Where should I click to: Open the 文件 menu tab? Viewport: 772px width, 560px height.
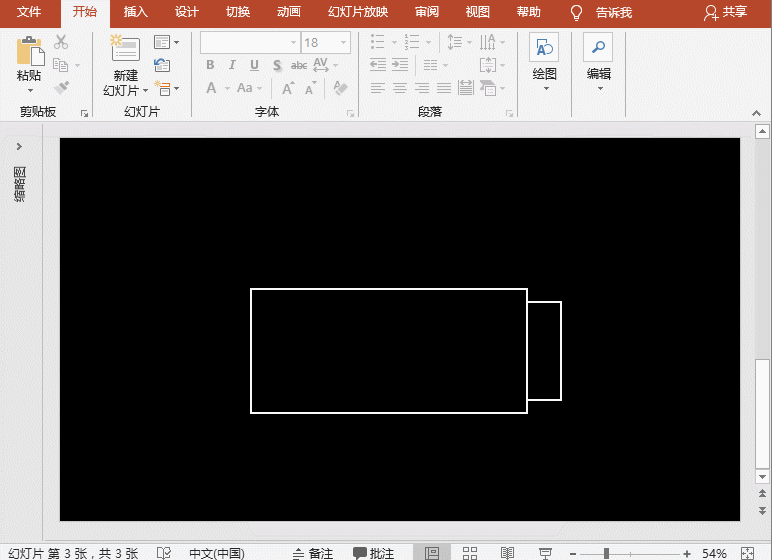29,12
